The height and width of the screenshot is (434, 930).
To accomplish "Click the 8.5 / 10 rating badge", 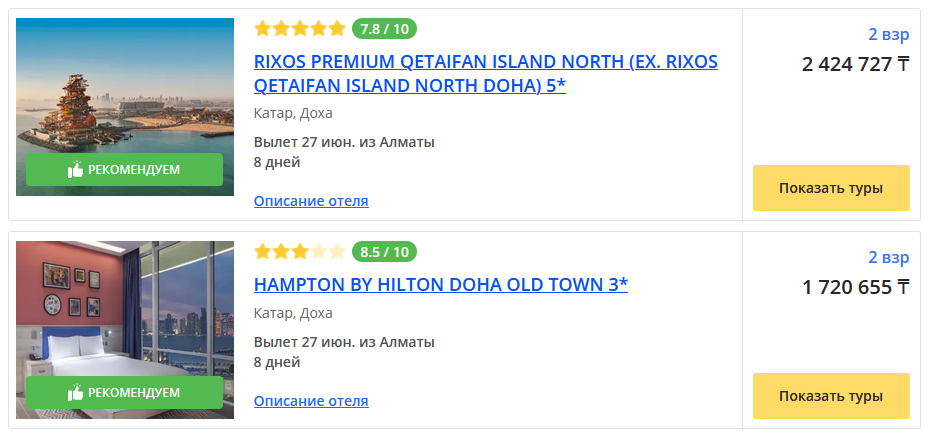I will coord(385,251).
